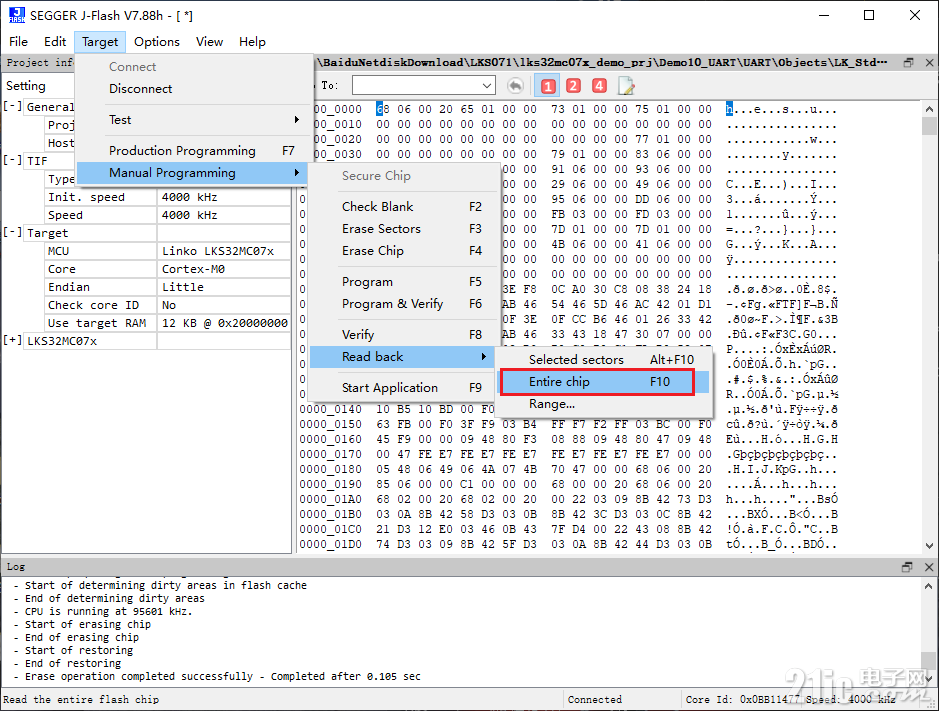Click 'Read the entire flash chip' status text

click(x=81, y=699)
